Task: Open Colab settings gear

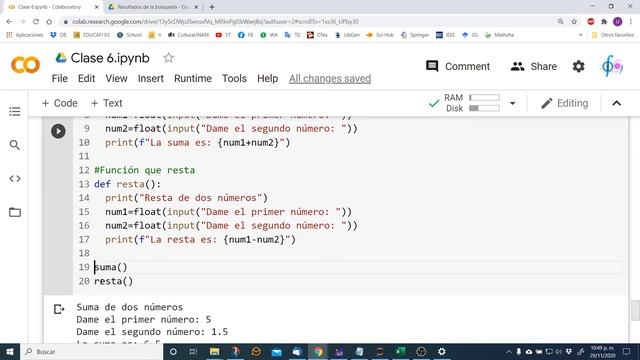Action: pos(578,66)
